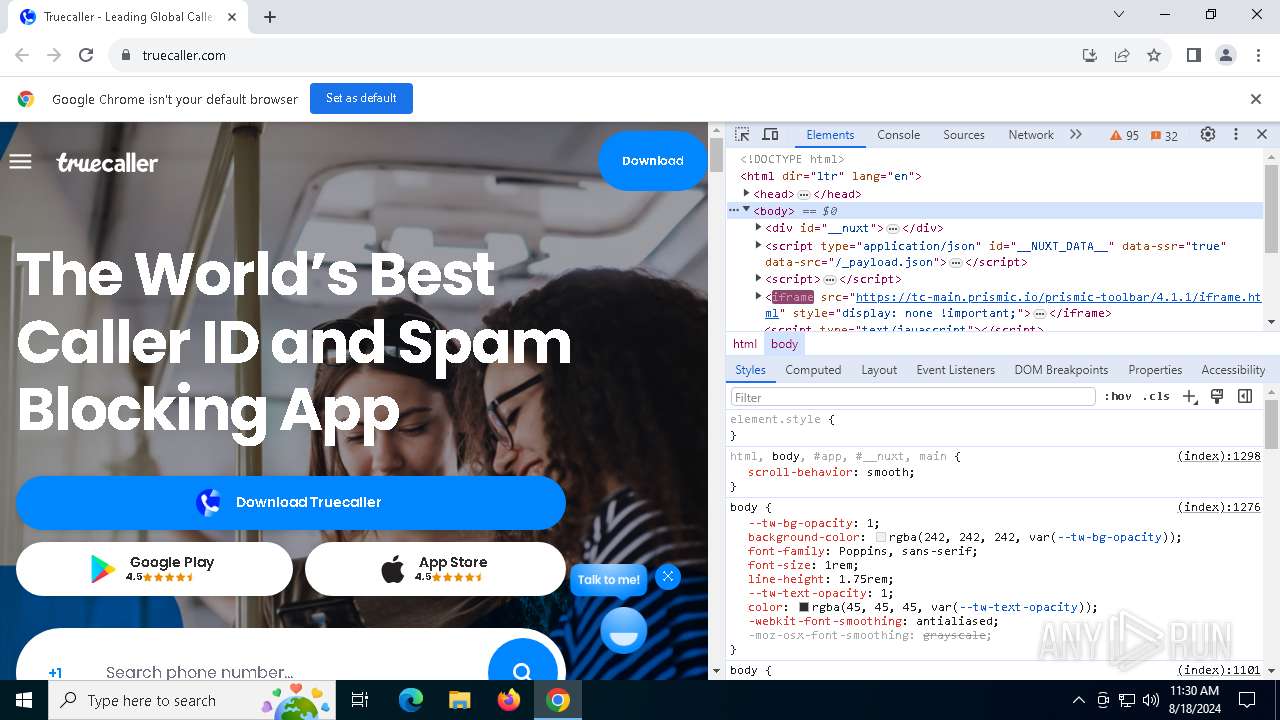
Task: Open the Event Listeners tab
Action: click(x=956, y=370)
